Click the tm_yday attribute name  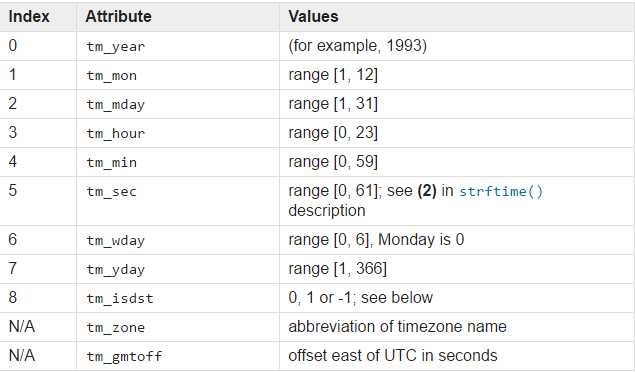click(x=115, y=270)
